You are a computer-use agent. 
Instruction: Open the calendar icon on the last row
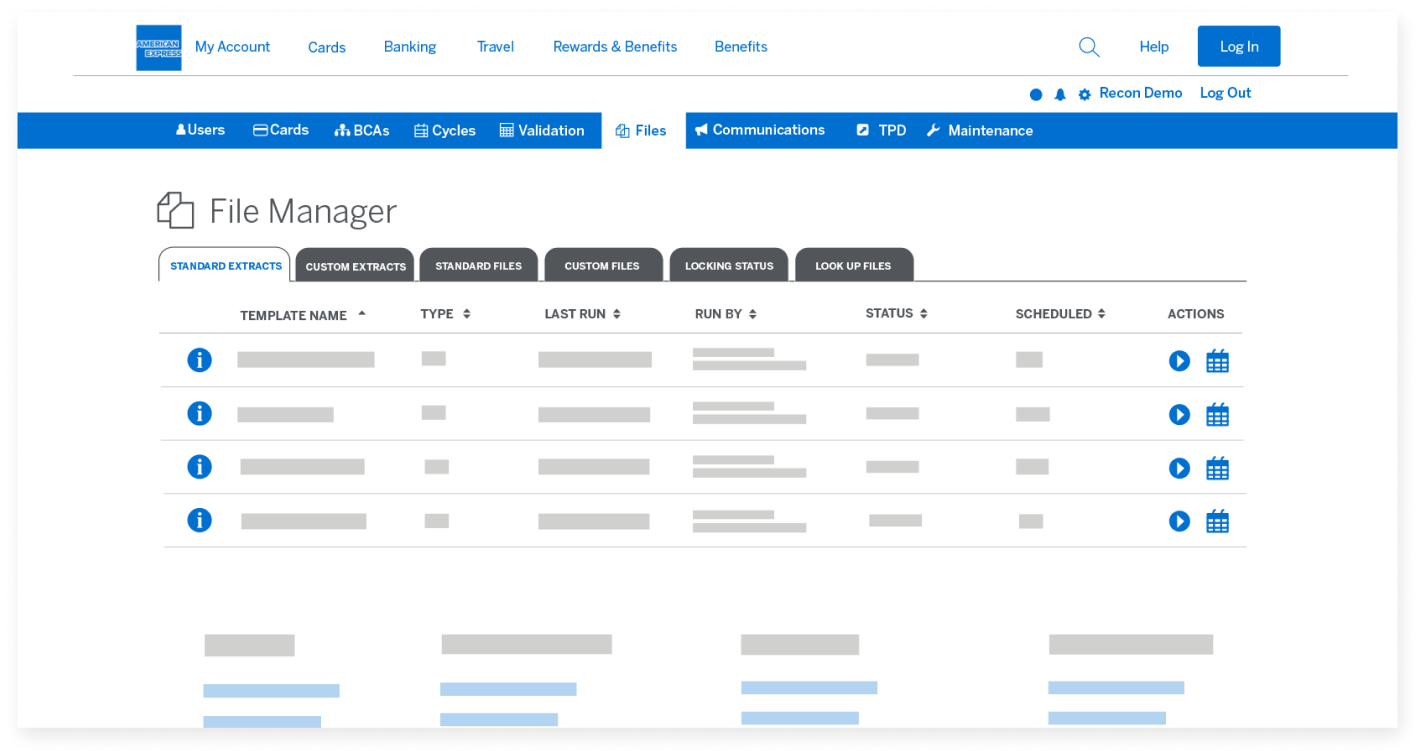tap(1217, 521)
